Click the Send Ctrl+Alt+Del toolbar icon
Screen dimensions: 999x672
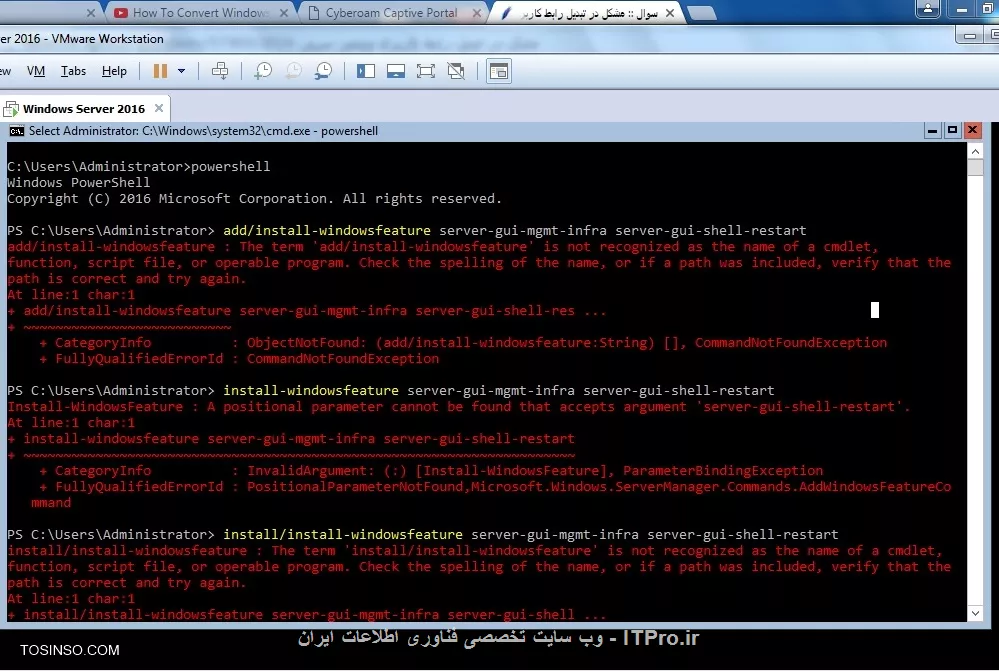pyautogui.click(x=220, y=71)
